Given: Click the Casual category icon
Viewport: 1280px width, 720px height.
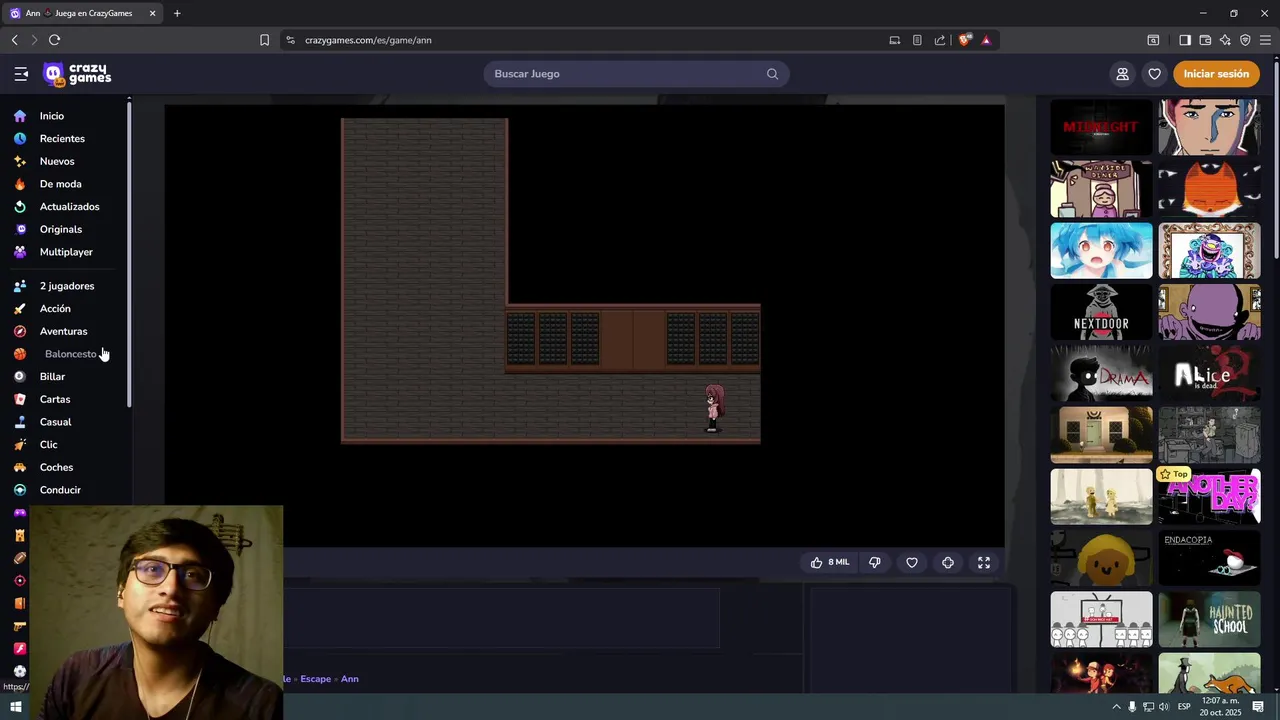Looking at the screenshot, I should point(20,422).
